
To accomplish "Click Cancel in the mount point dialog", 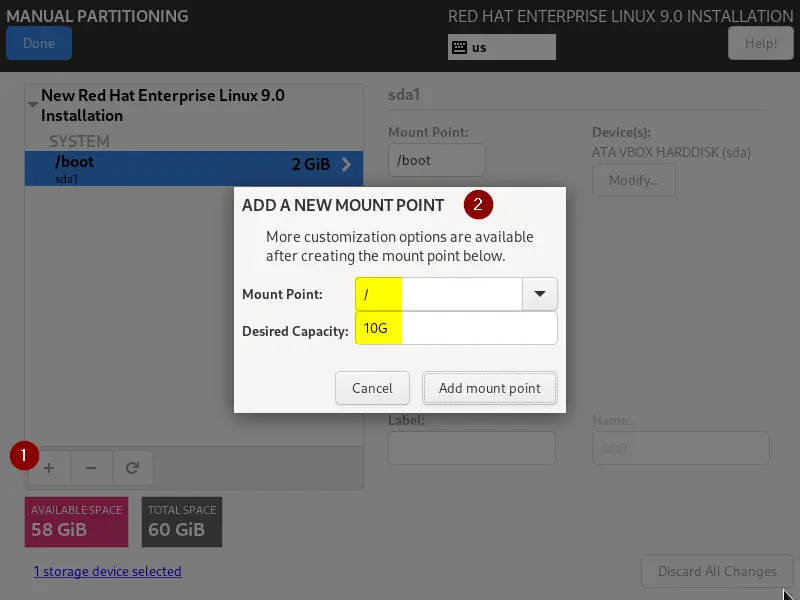I will tap(372, 388).
